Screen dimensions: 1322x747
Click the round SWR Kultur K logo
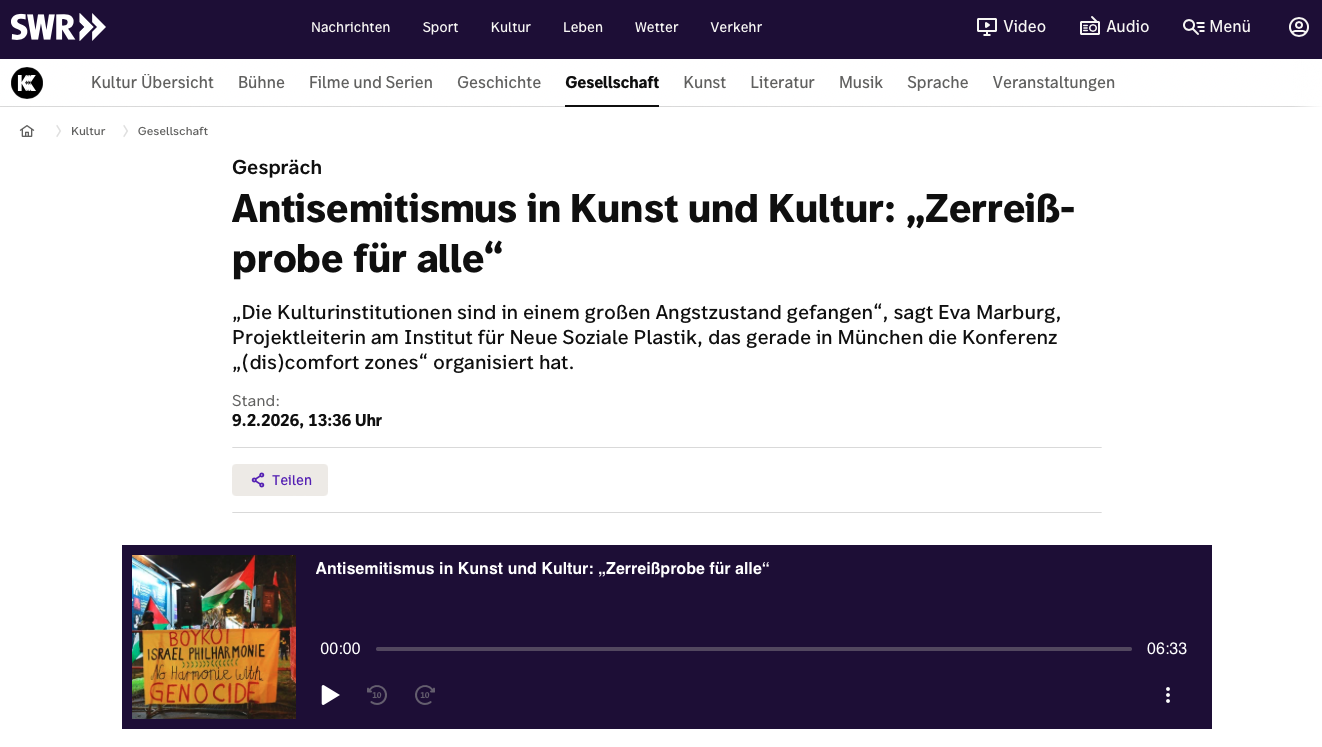[x=26, y=82]
